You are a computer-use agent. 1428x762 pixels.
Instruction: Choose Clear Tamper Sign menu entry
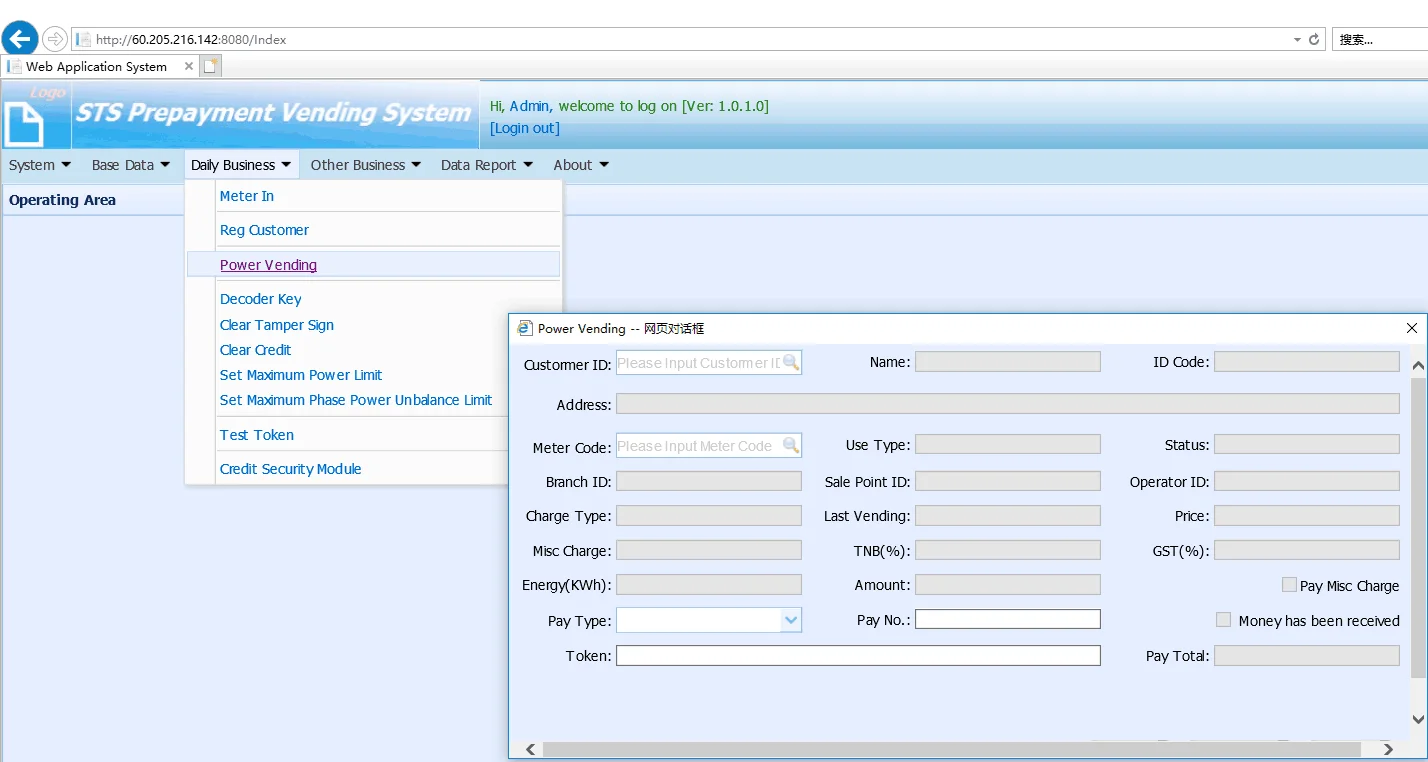pos(276,325)
